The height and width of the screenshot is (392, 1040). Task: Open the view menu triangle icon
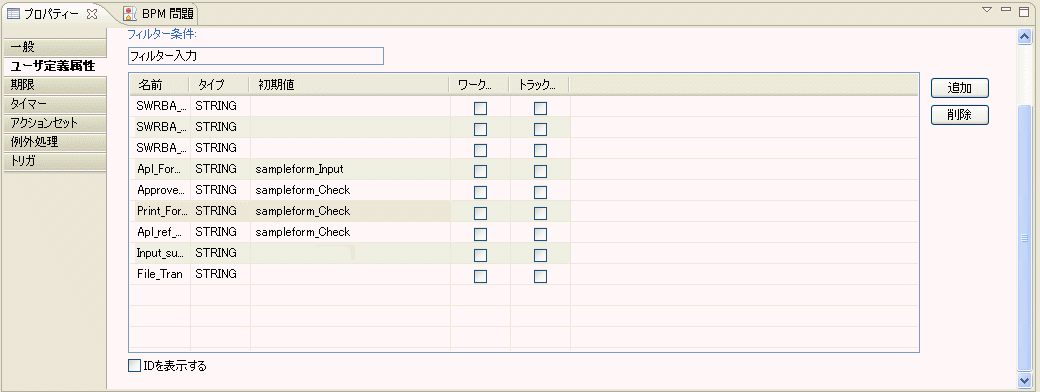pyautogui.click(x=986, y=9)
